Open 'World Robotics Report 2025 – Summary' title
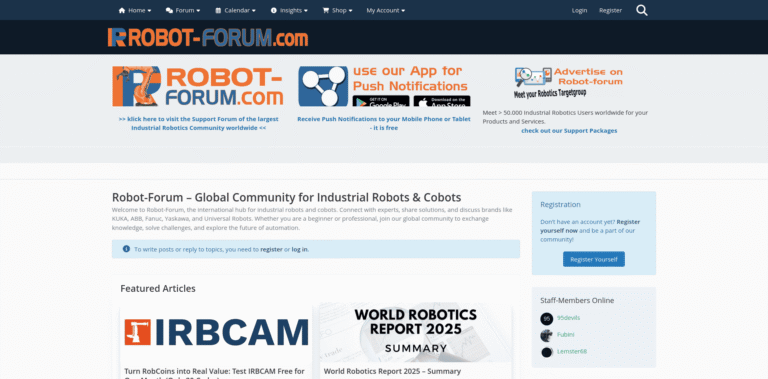This screenshot has width=768, height=379. pyautogui.click(x=392, y=371)
